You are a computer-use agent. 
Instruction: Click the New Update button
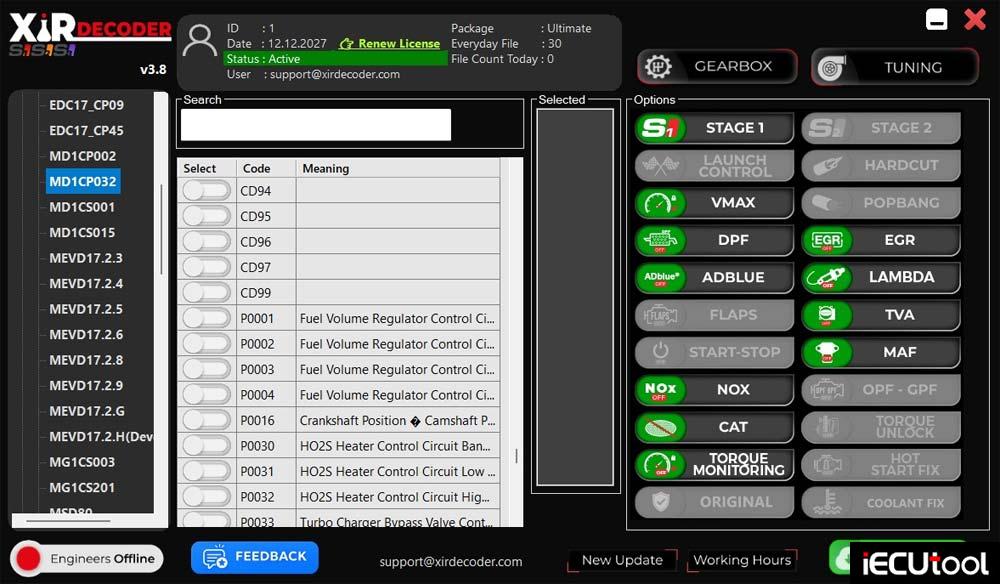pyautogui.click(x=622, y=560)
